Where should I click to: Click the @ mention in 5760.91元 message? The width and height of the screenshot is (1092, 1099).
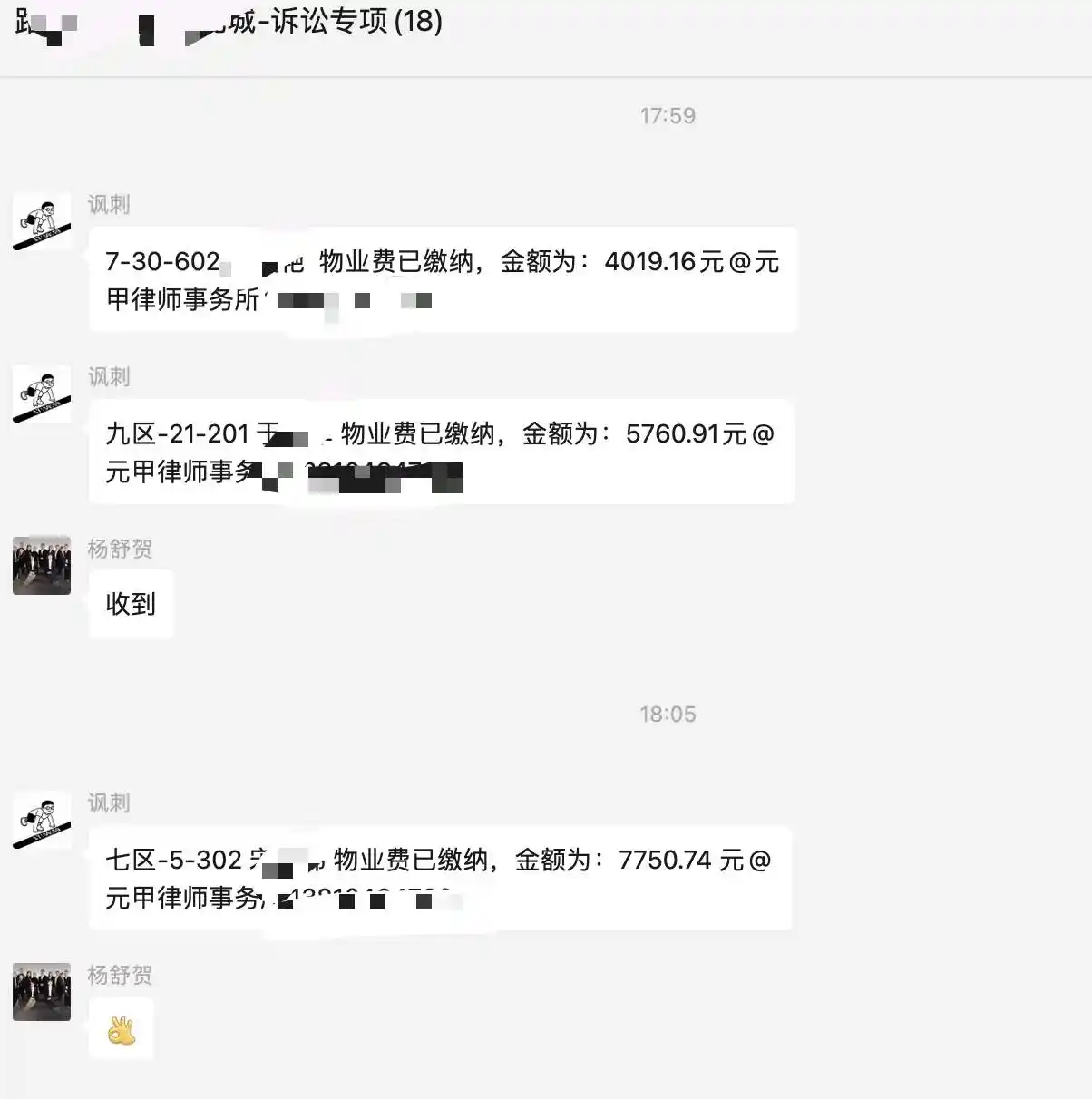point(764,434)
